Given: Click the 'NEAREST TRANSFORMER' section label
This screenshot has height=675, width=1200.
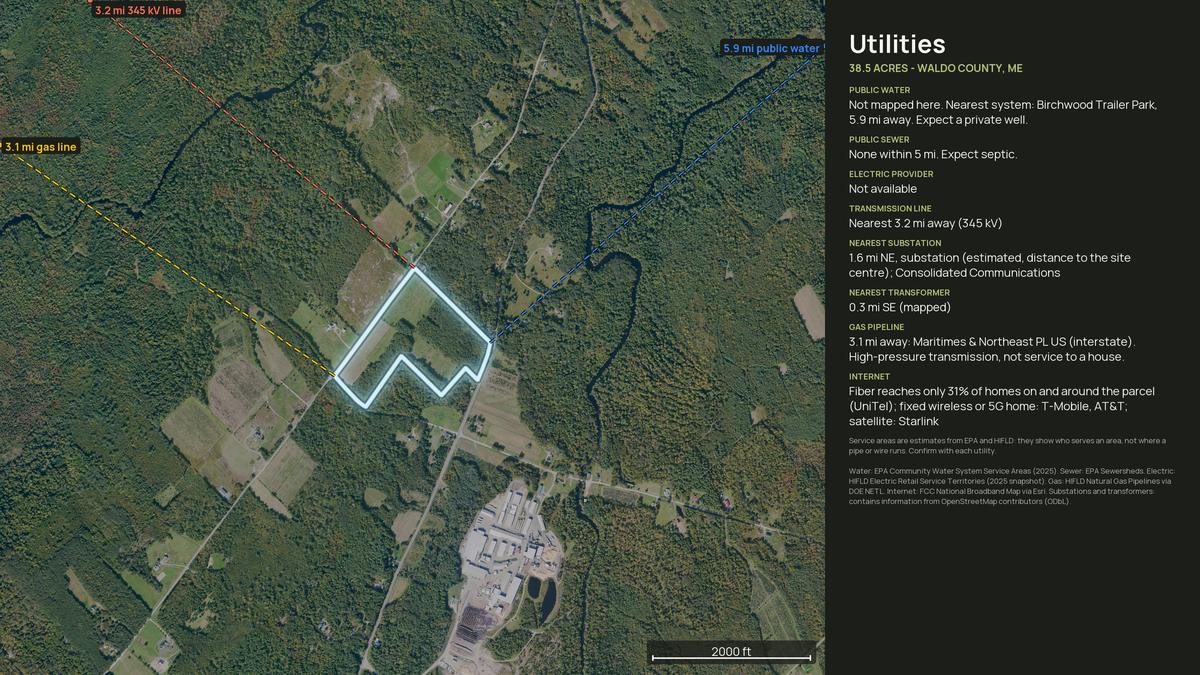Looking at the screenshot, I should point(899,293).
